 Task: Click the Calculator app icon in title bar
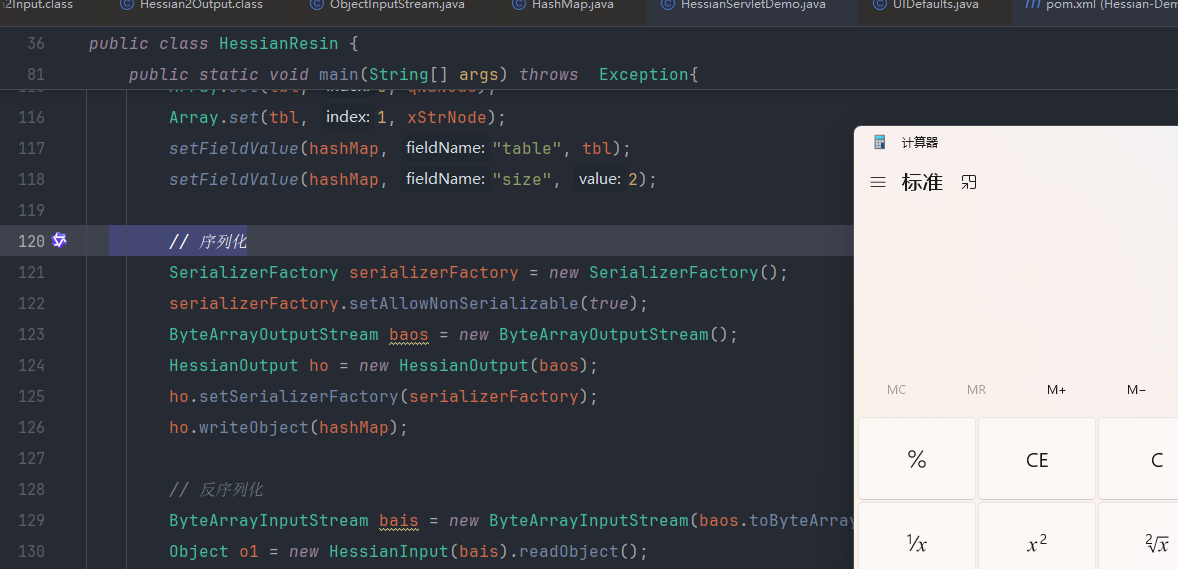pos(880,142)
